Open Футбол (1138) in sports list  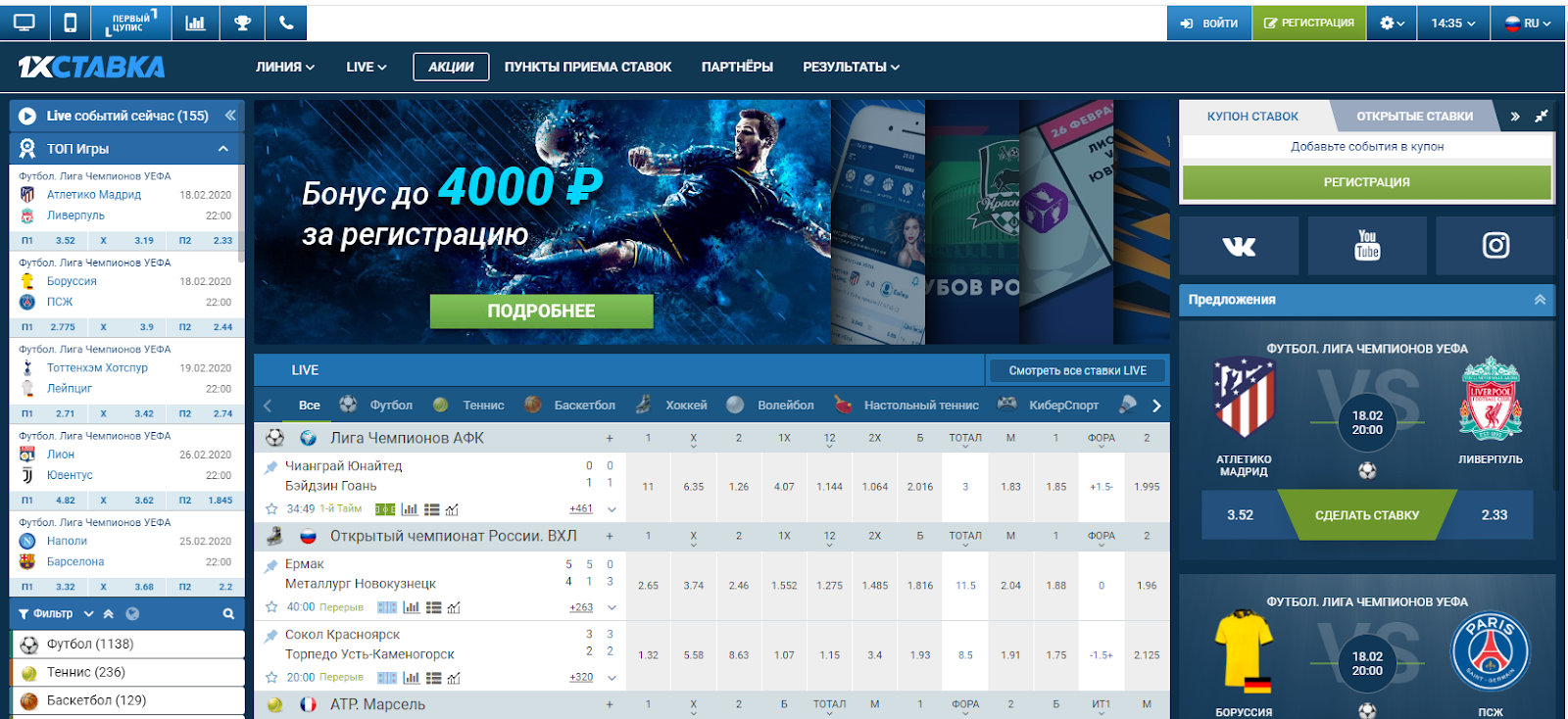[x=127, y=644]
